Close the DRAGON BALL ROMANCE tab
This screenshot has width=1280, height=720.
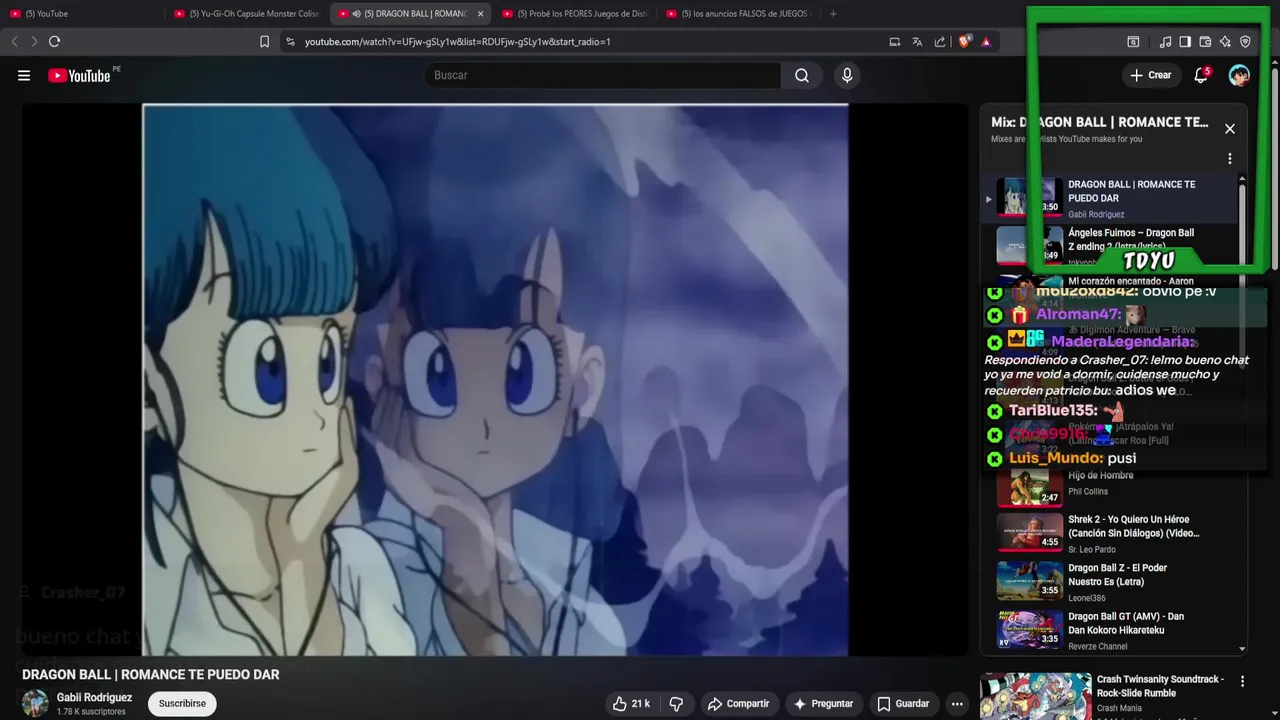pyautogui.click(x=480, y=14)
